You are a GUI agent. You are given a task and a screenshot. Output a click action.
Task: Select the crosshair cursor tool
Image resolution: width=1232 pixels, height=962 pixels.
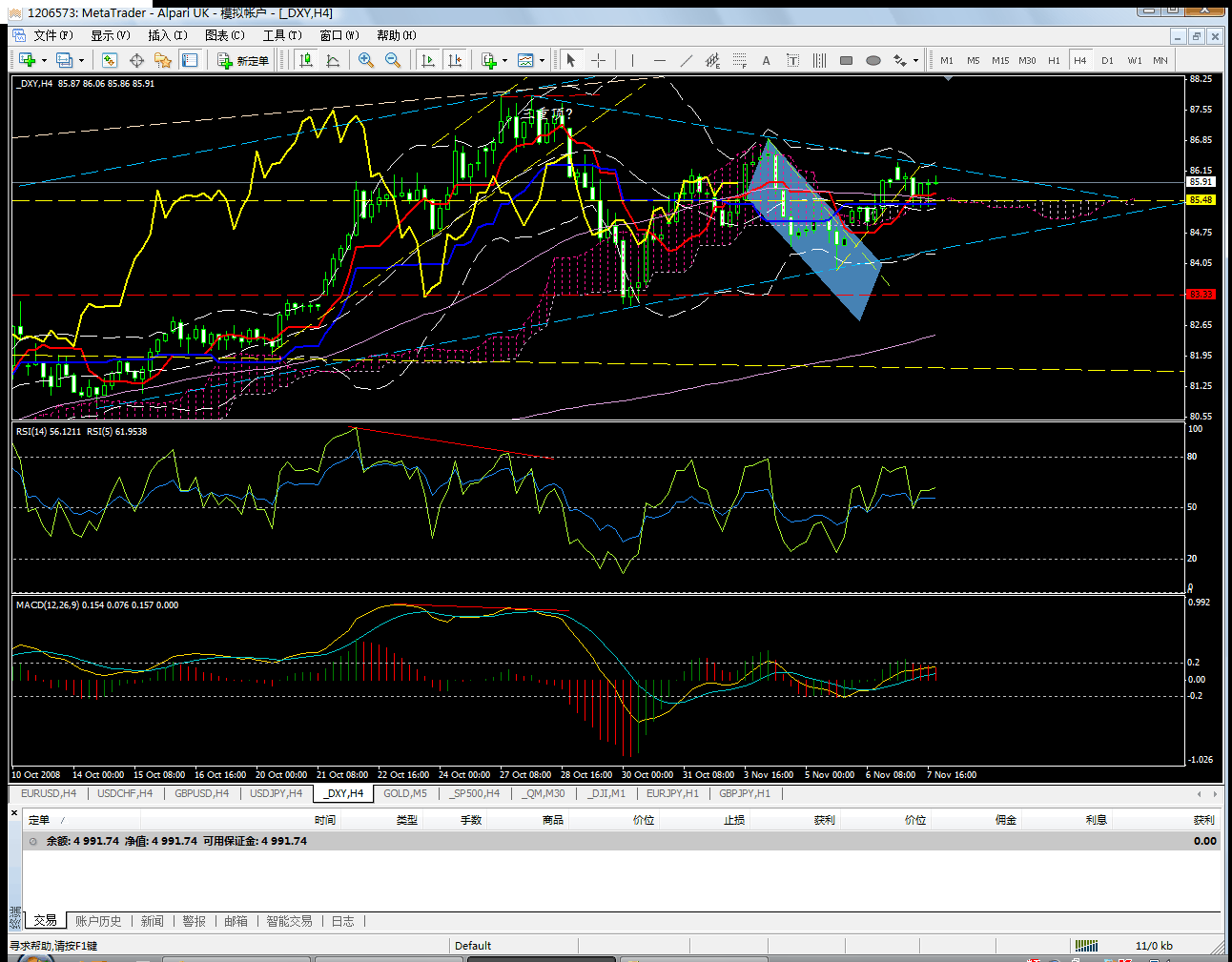click(598, 60)
